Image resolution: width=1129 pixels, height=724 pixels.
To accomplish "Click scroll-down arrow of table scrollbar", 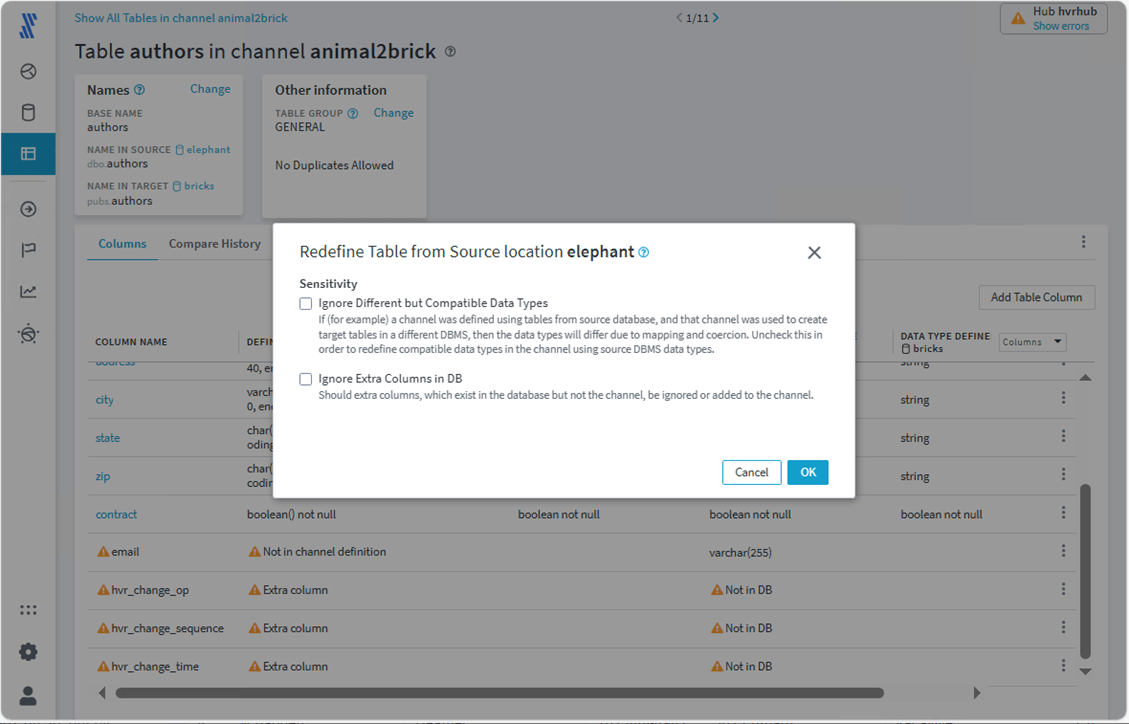I will pyautogui.click(x=1085, y=671).
